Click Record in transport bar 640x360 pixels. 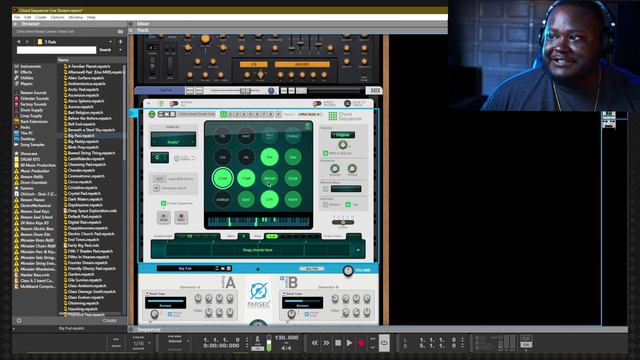(361, 343)
